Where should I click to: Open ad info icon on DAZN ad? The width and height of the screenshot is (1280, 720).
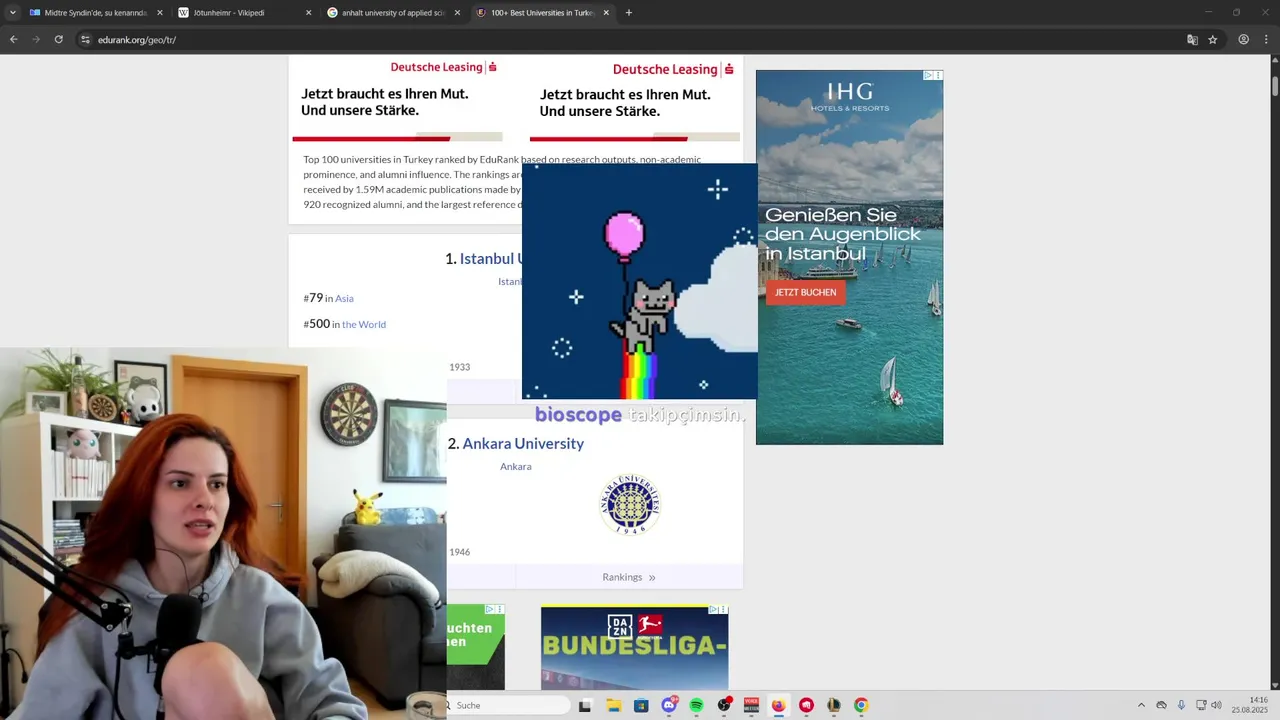tap(714, 609)
